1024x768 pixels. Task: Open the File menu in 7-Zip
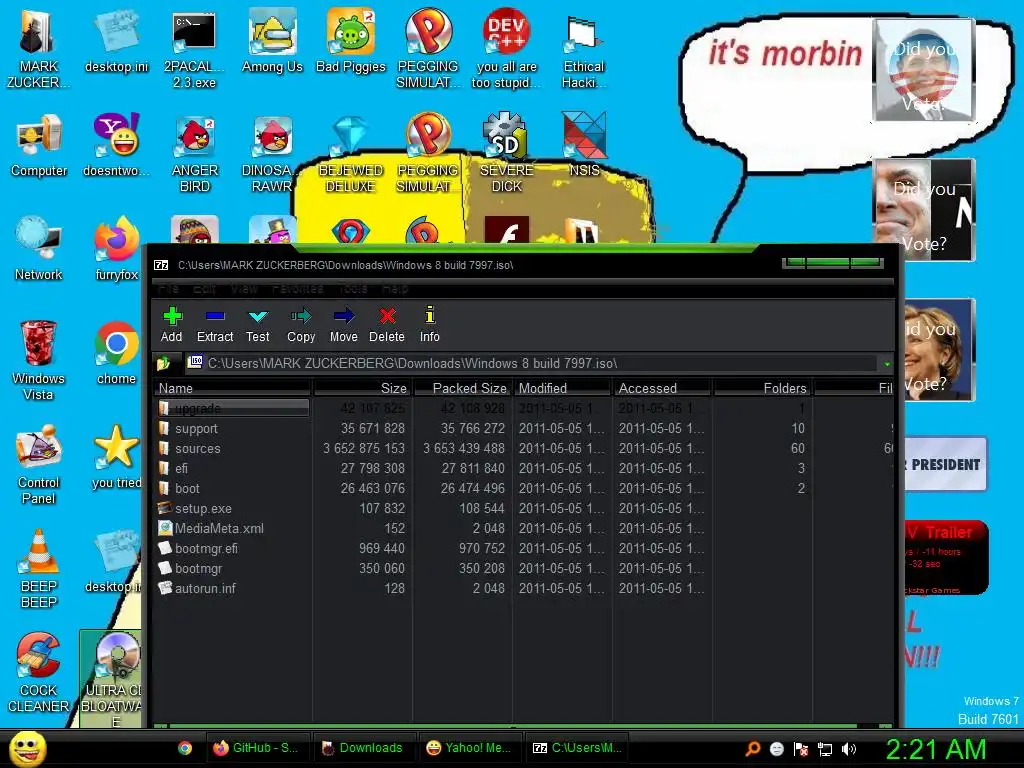[x=168, y=289]
